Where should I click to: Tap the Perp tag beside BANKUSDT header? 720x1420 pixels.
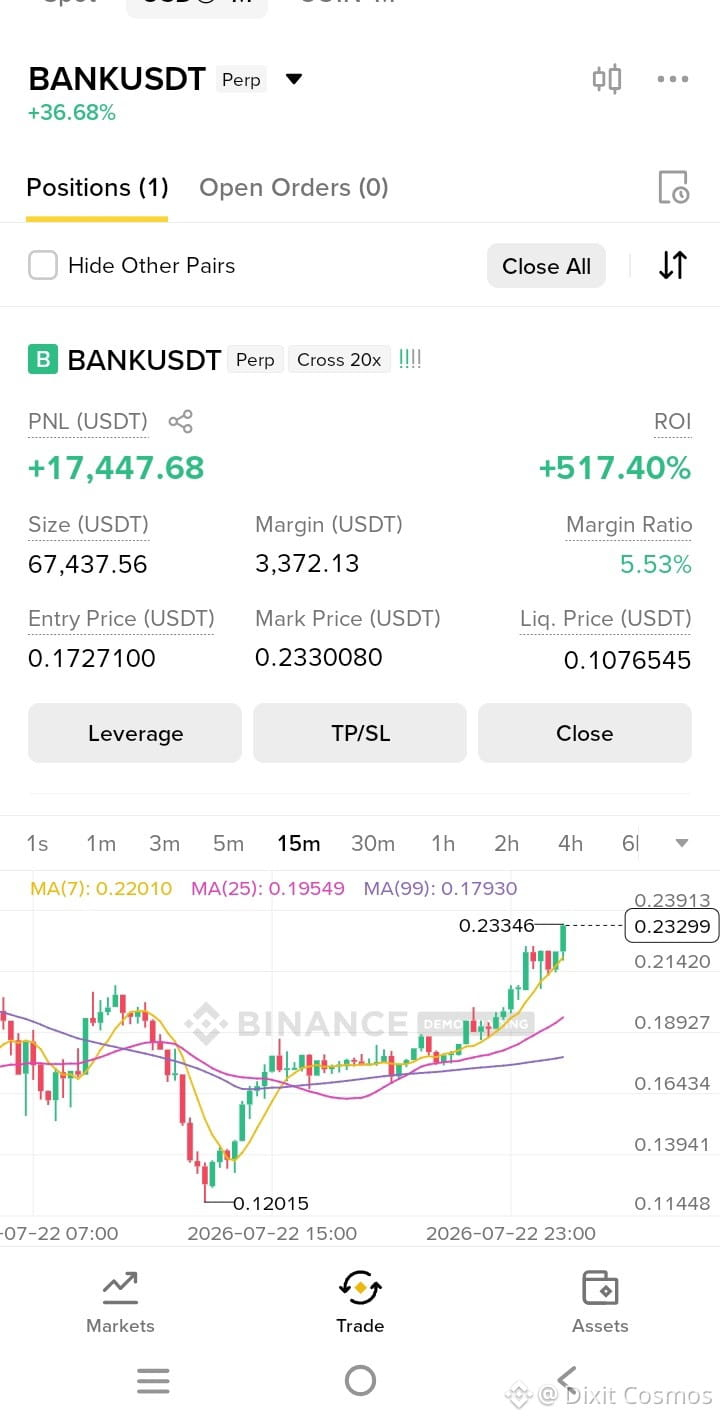[x=241, y=80]
